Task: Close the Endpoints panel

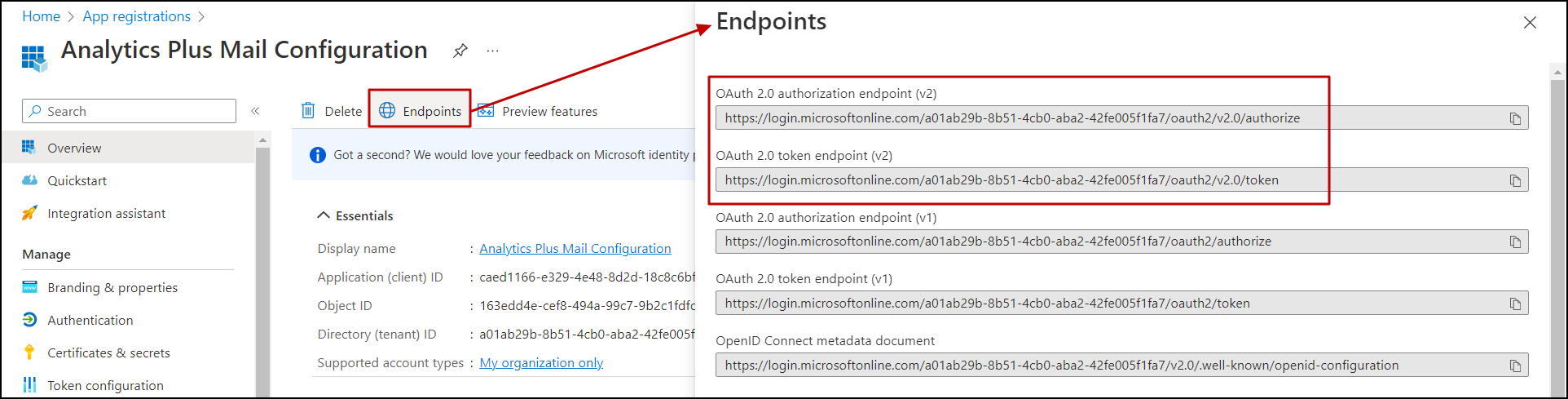Action: click(1530, 23)
